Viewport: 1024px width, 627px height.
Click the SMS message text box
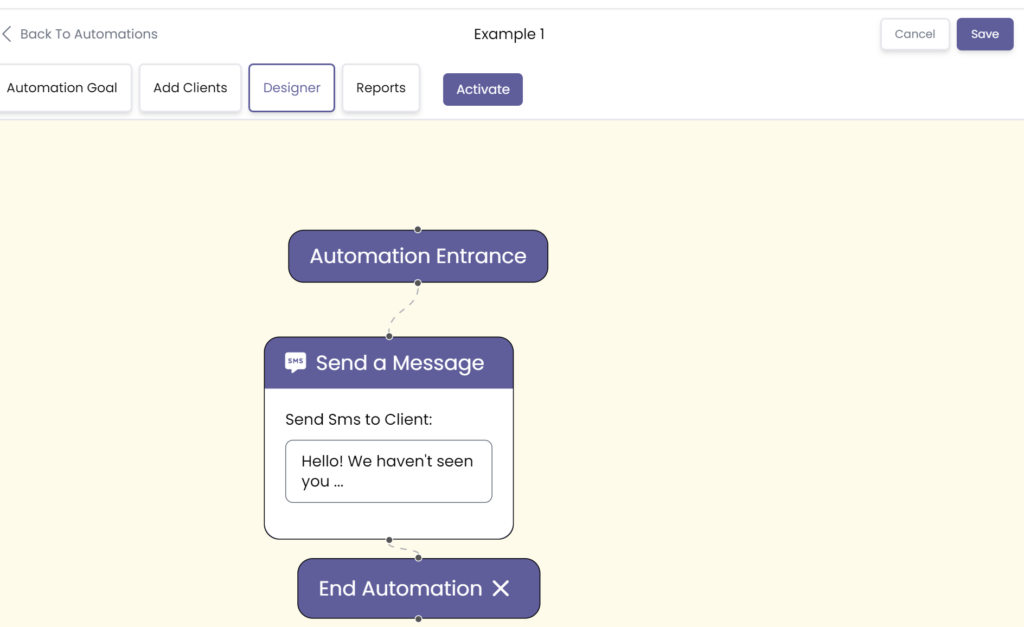(388, 471)
